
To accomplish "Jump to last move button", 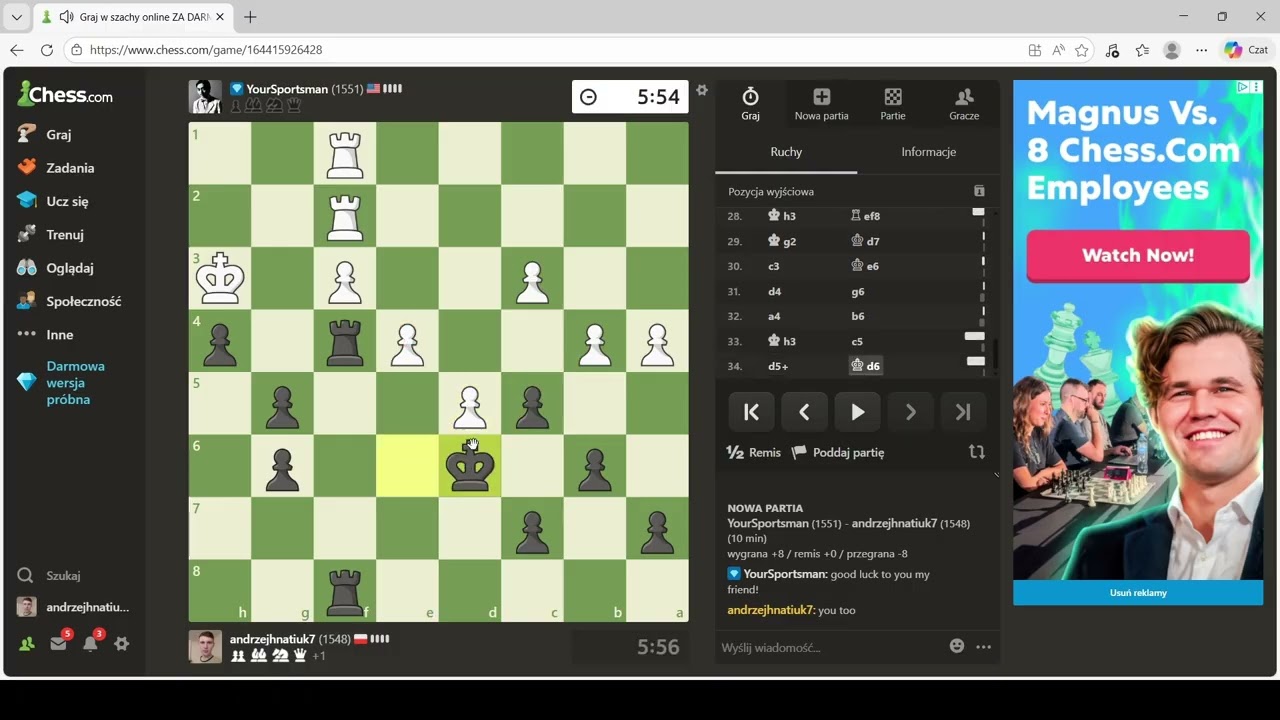I will click(963, 412).
